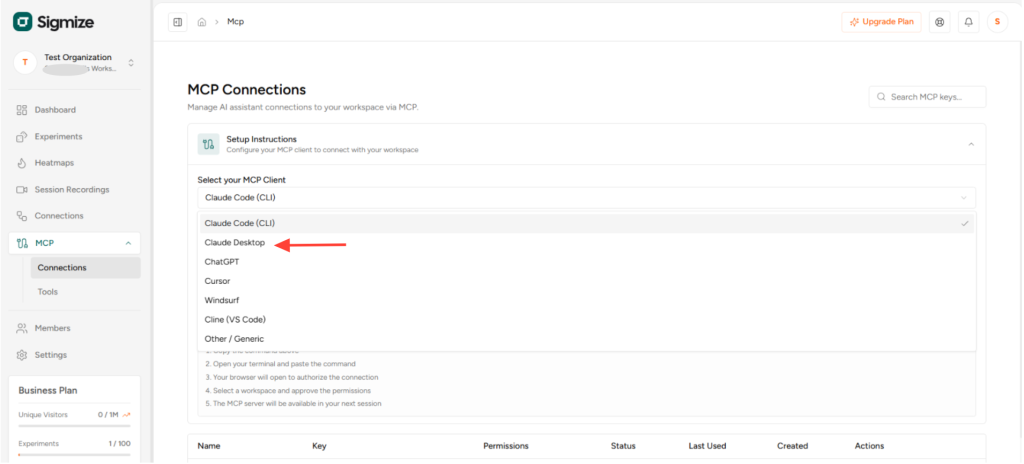This screenshot has height=464, width=1024.
Task: Click the Sigmize logo icon
Action: coord(22,22)
